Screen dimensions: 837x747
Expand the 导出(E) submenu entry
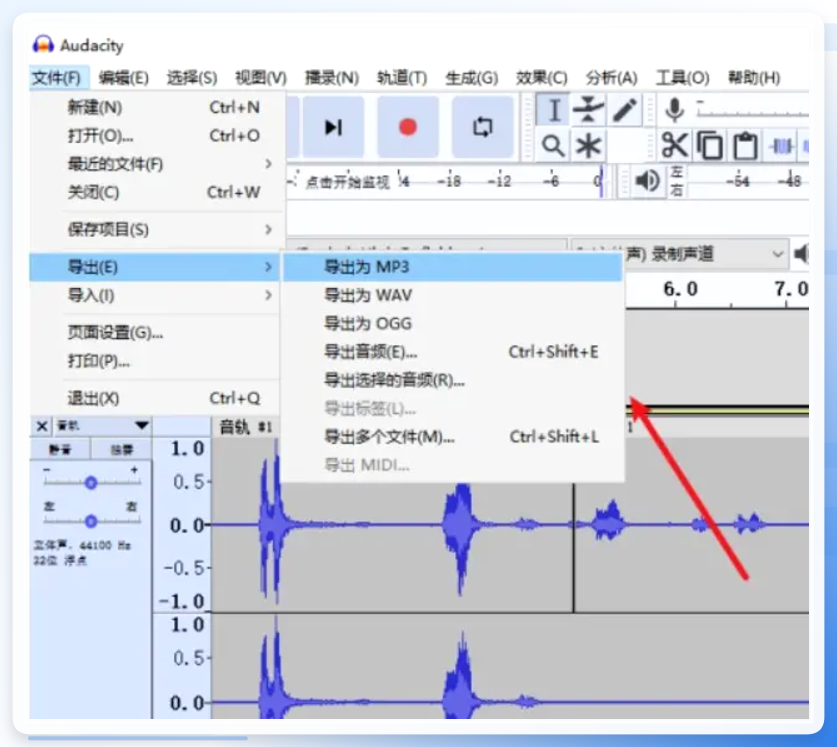pyautogui.click(x=155, y=267)
